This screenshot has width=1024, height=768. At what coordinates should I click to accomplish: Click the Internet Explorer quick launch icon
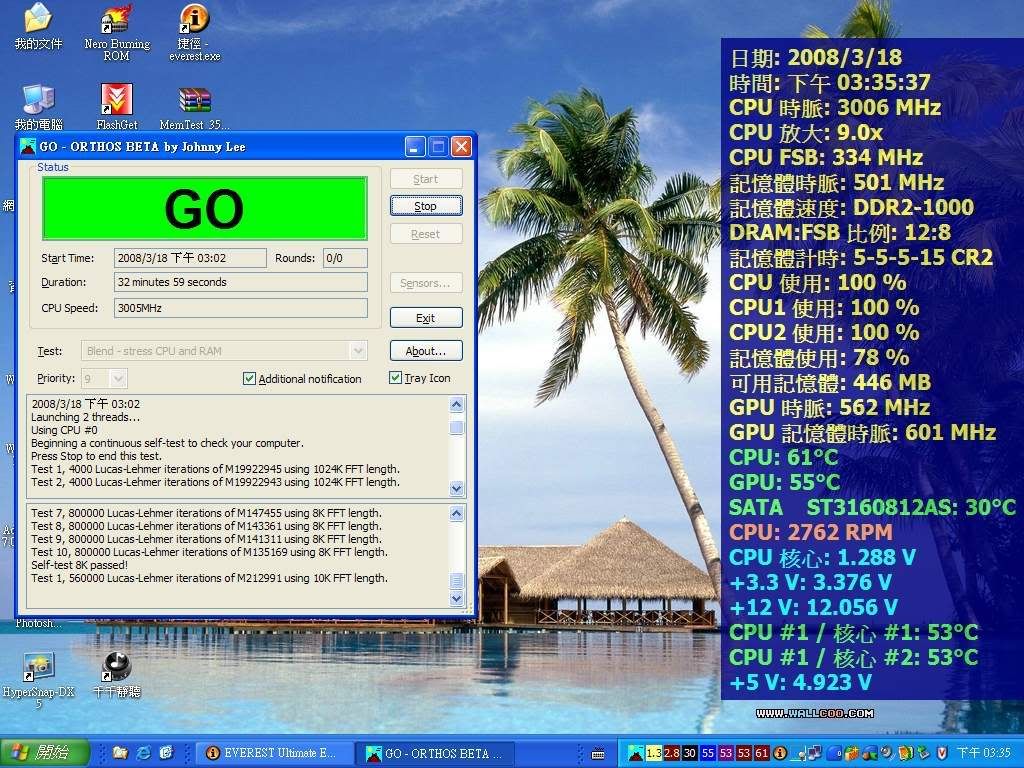point(143,752)
